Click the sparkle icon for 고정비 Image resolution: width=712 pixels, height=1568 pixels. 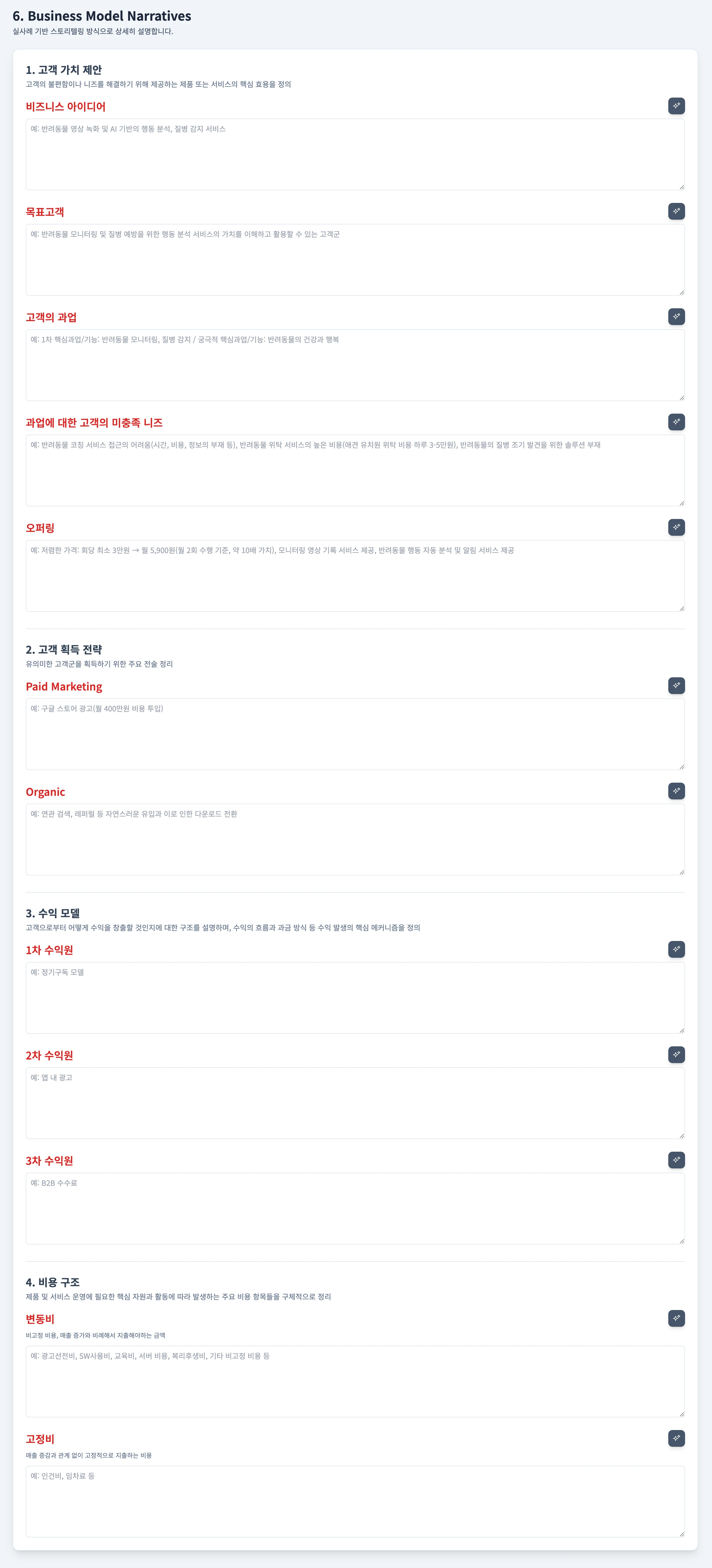click(x=676, y=1438)
